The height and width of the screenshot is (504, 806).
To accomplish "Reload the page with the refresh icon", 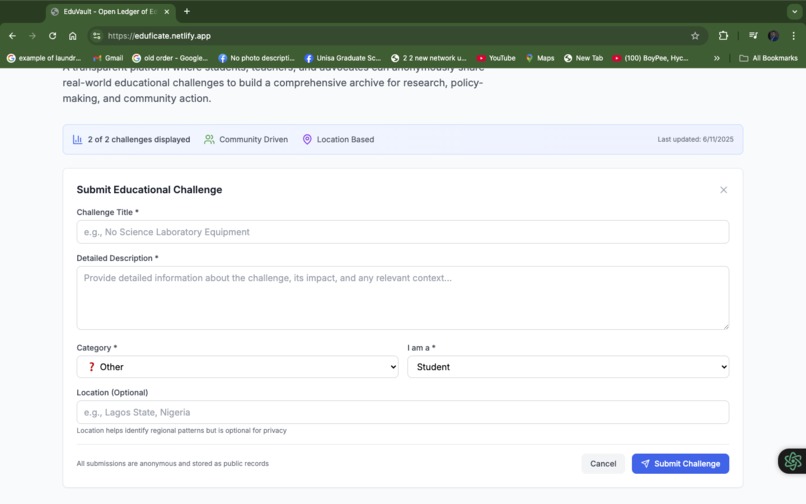I will pos(52,36).
